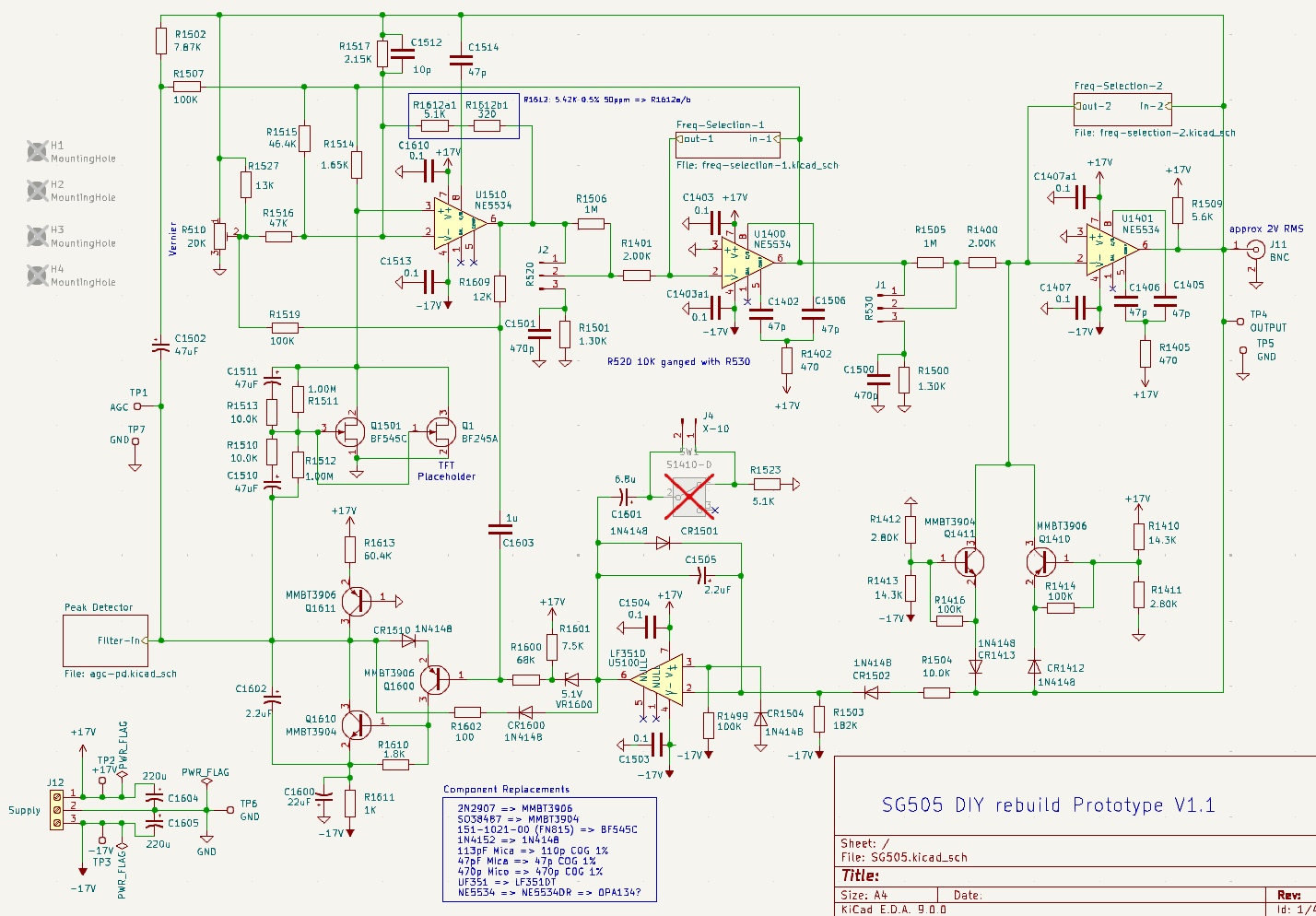This screenshot has height=916, width=1316.
Task: Click the J11 BNC connector symbol
Action: pyautogui.click(x=1255, y=248)
